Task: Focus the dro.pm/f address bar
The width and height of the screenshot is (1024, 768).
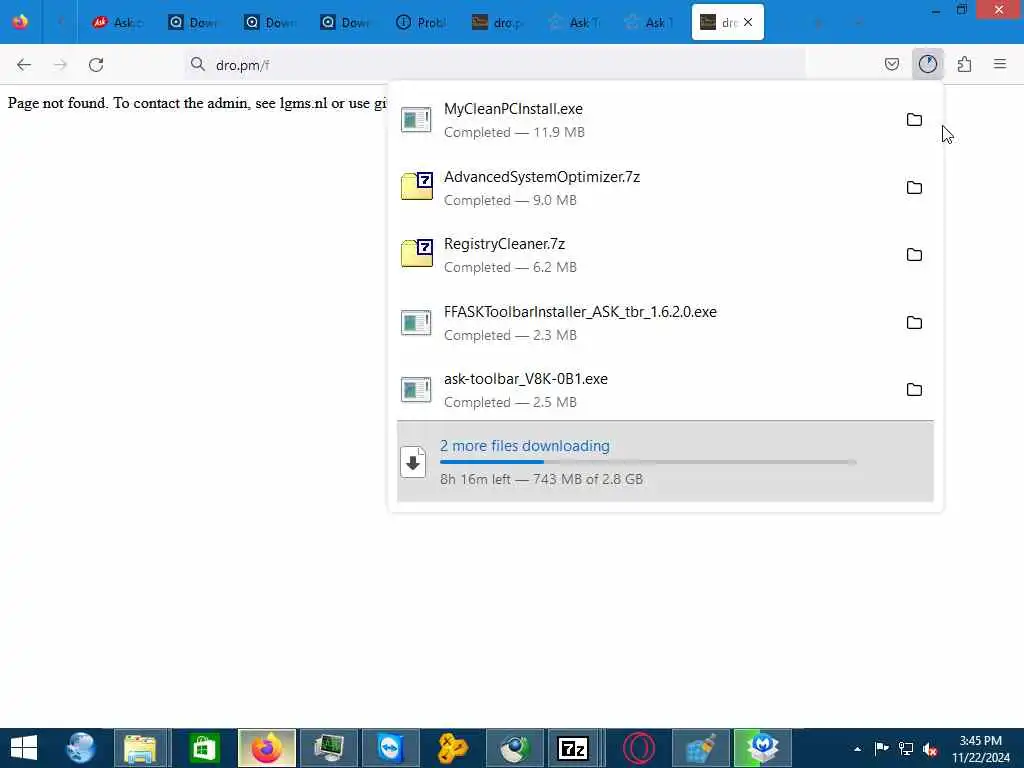Action: pos(494,65)
